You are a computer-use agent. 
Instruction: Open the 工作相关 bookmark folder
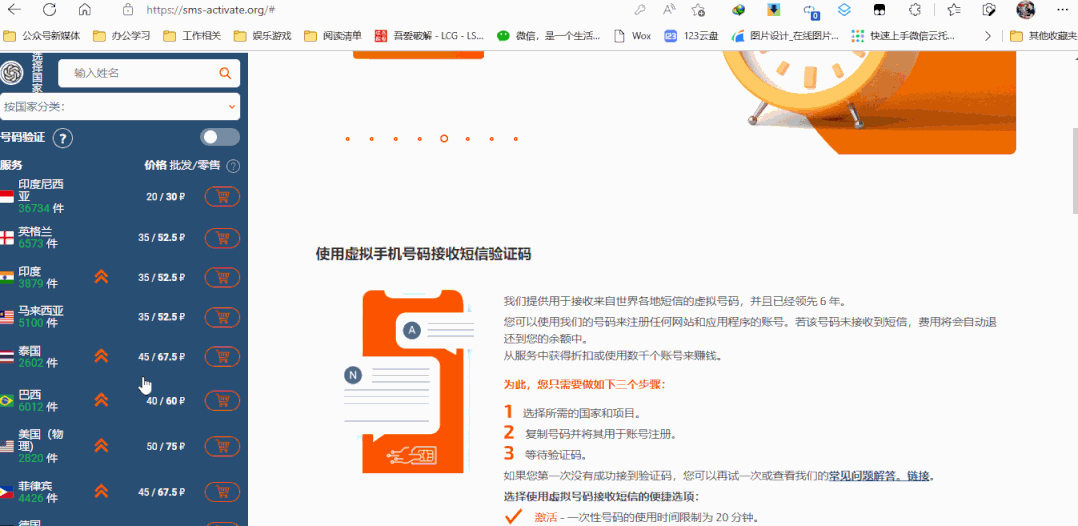click(x=192, y=36)
